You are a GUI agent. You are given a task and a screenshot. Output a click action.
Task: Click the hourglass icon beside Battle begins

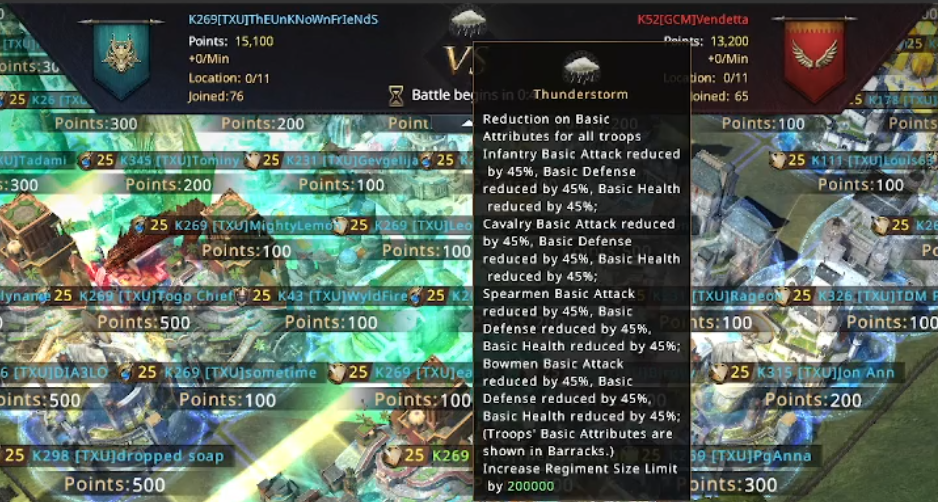396,96
